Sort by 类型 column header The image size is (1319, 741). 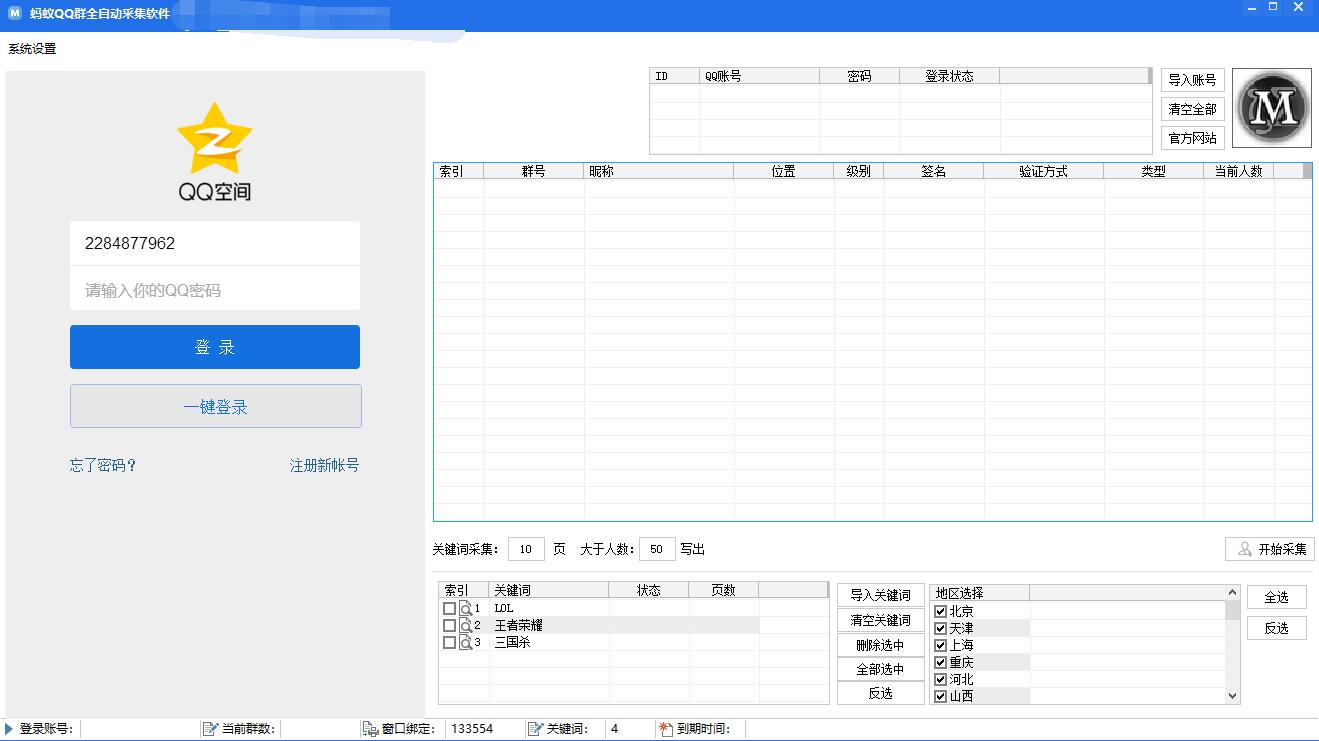1154,171
